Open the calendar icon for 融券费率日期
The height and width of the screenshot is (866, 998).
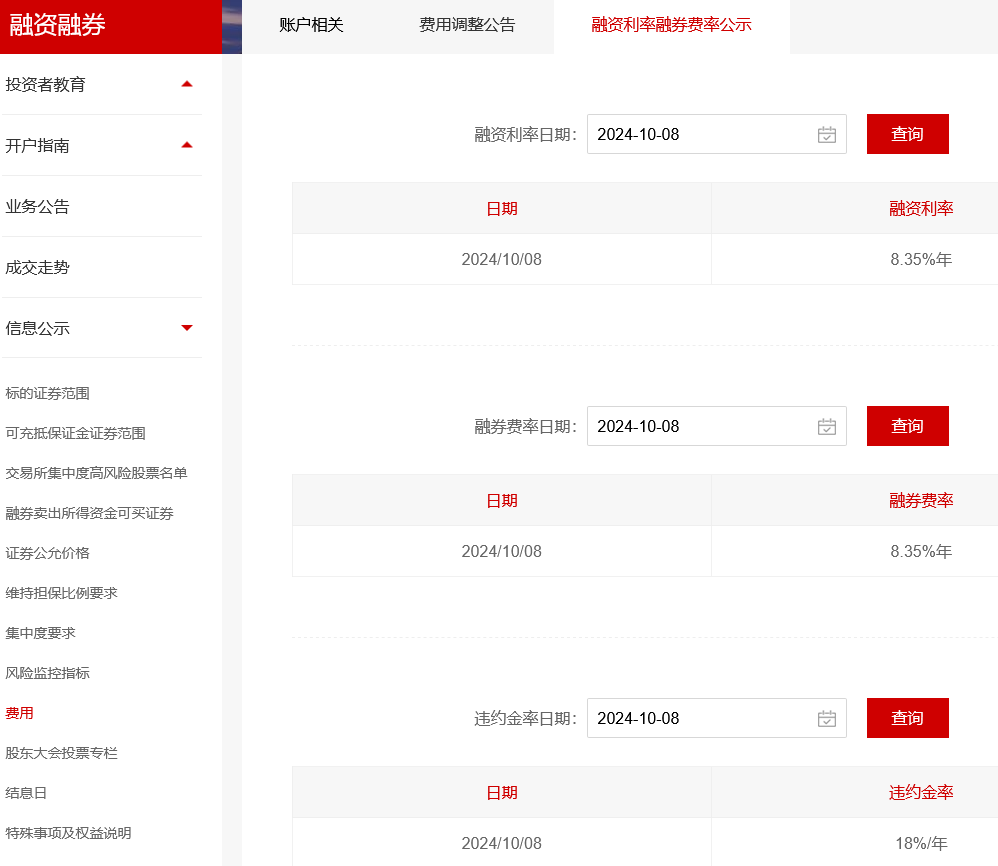(825, 426)
